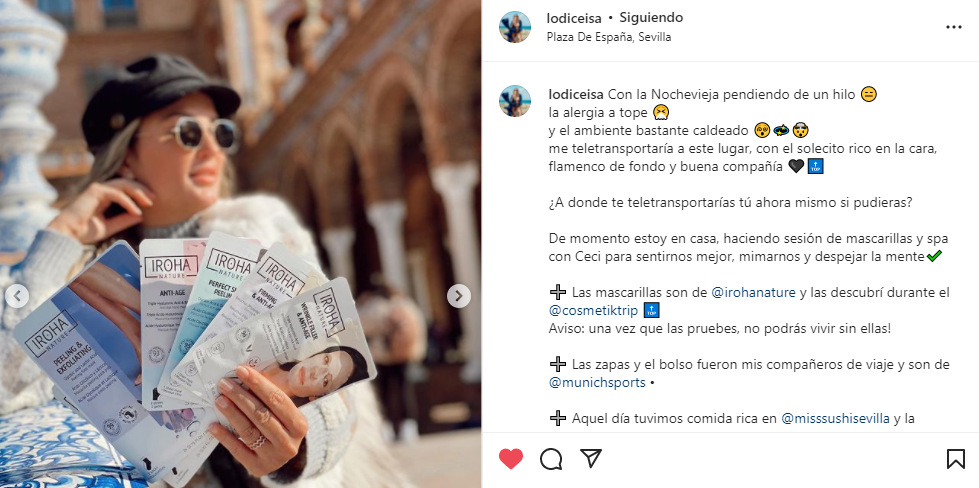Visit the @munichsports profile link
The image size is (979, 488).
tap(597, 383)
